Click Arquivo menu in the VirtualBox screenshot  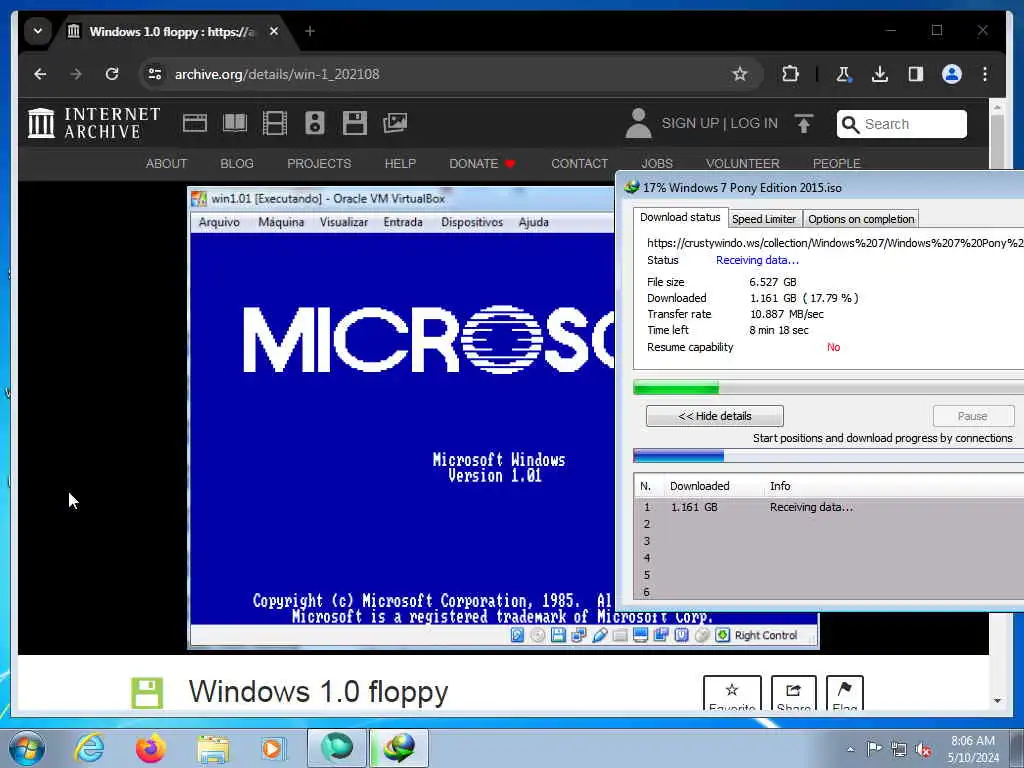tap(219, 222)
